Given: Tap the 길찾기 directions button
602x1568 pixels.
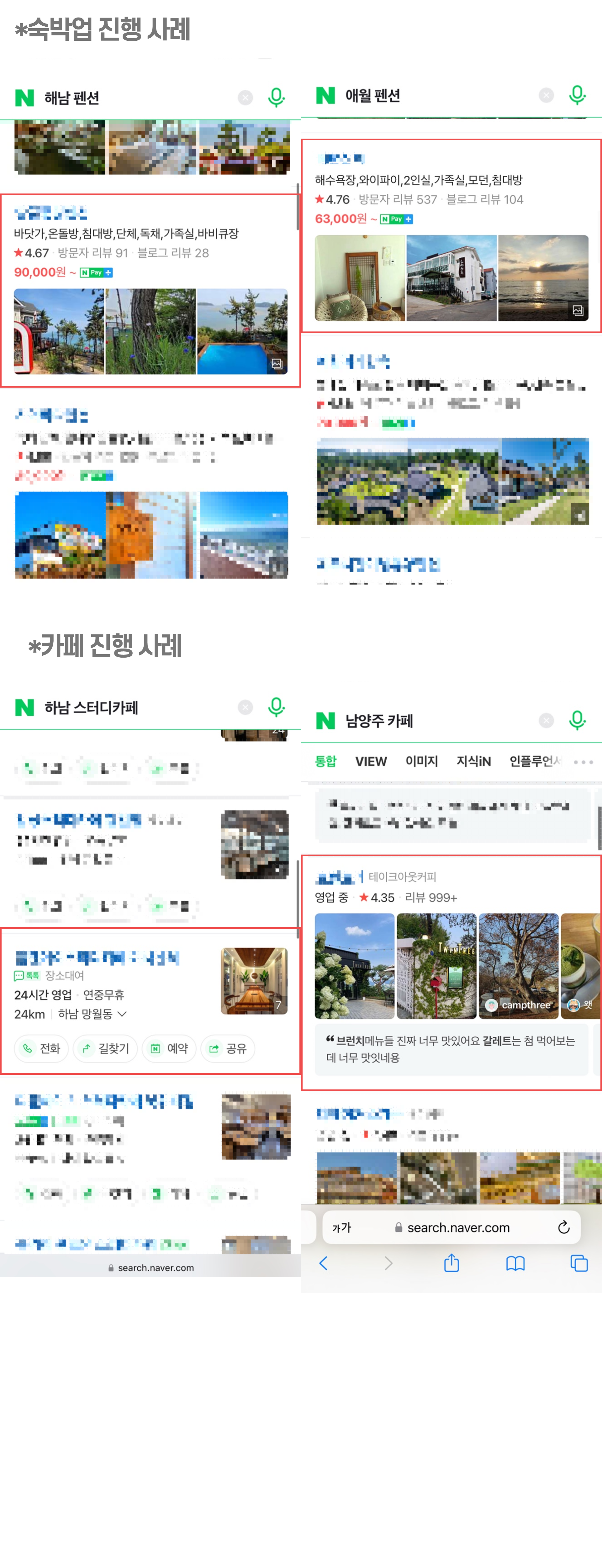Looking at the screenshot, I should [x=105, y=1048].
